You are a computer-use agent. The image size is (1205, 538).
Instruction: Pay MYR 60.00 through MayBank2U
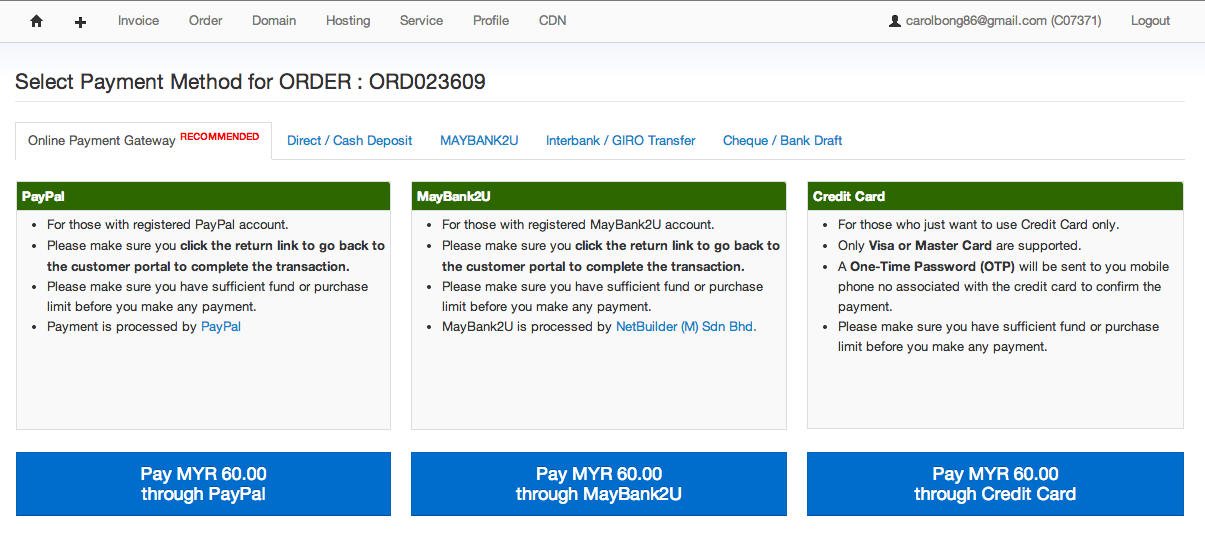pyautogui.click(x=598, y=484)
